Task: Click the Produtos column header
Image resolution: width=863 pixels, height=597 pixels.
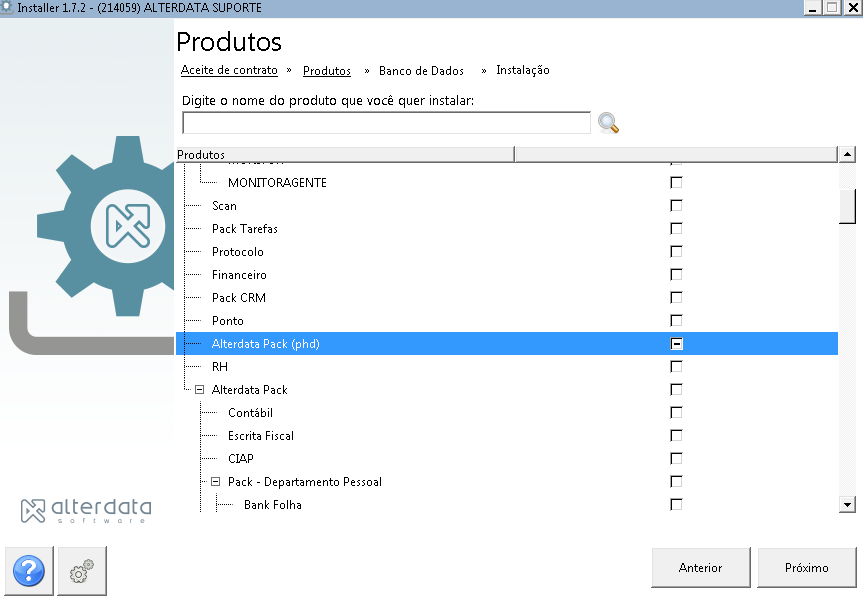Action: tap(345, 155)
